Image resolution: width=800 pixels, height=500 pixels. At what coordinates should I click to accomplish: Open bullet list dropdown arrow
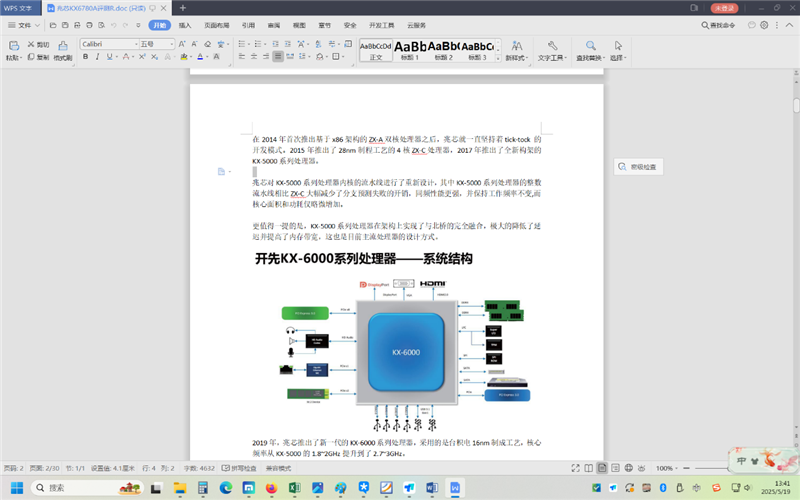tap(248, 44)
